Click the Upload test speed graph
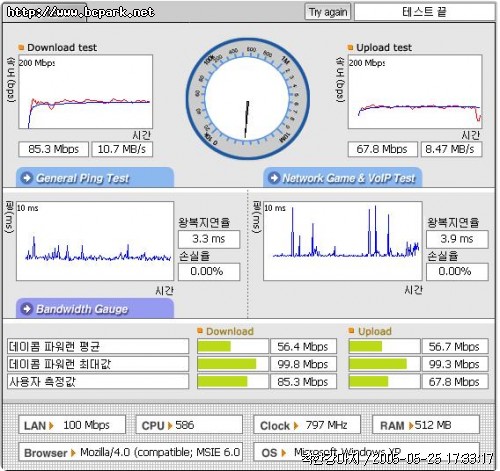The width and height of the screenshot is (500, 471). [415, 92]
